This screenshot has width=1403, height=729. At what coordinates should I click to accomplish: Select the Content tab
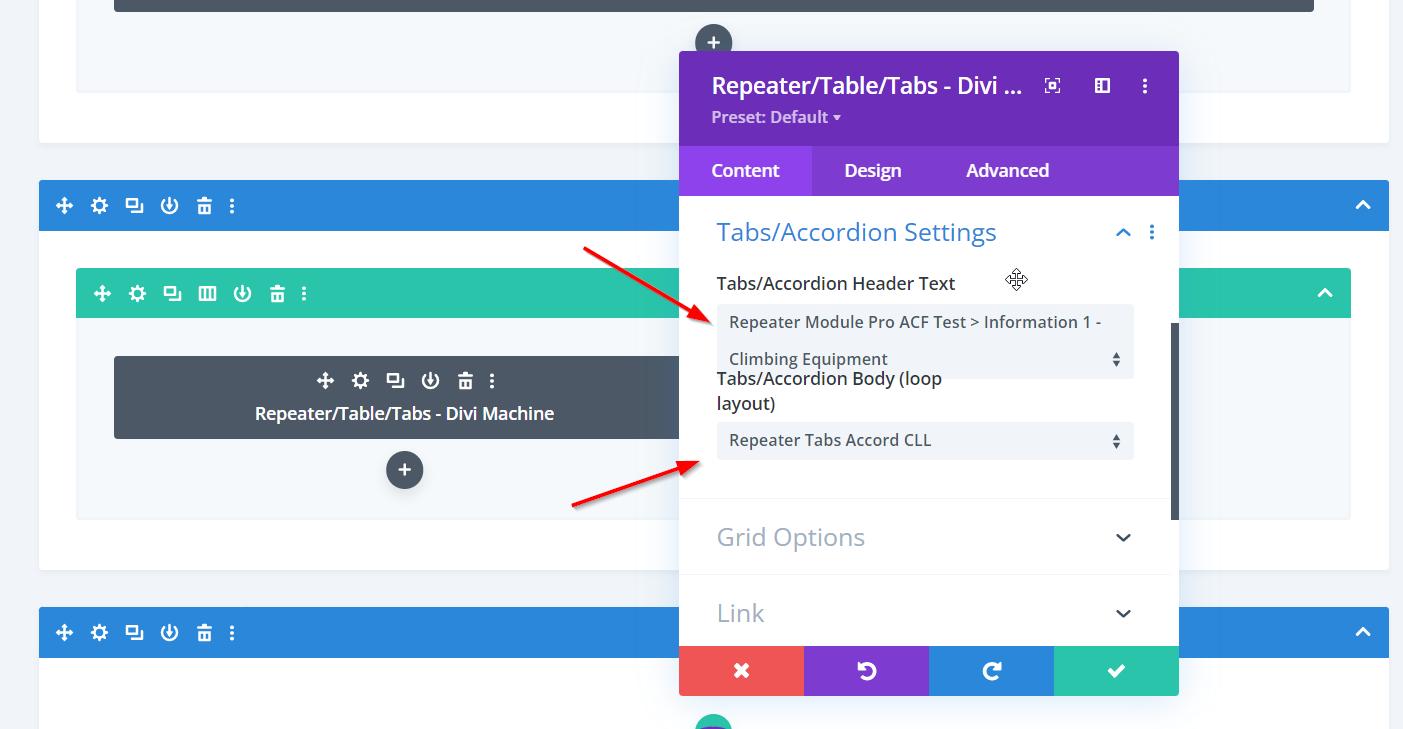click(x=745, y=171)
